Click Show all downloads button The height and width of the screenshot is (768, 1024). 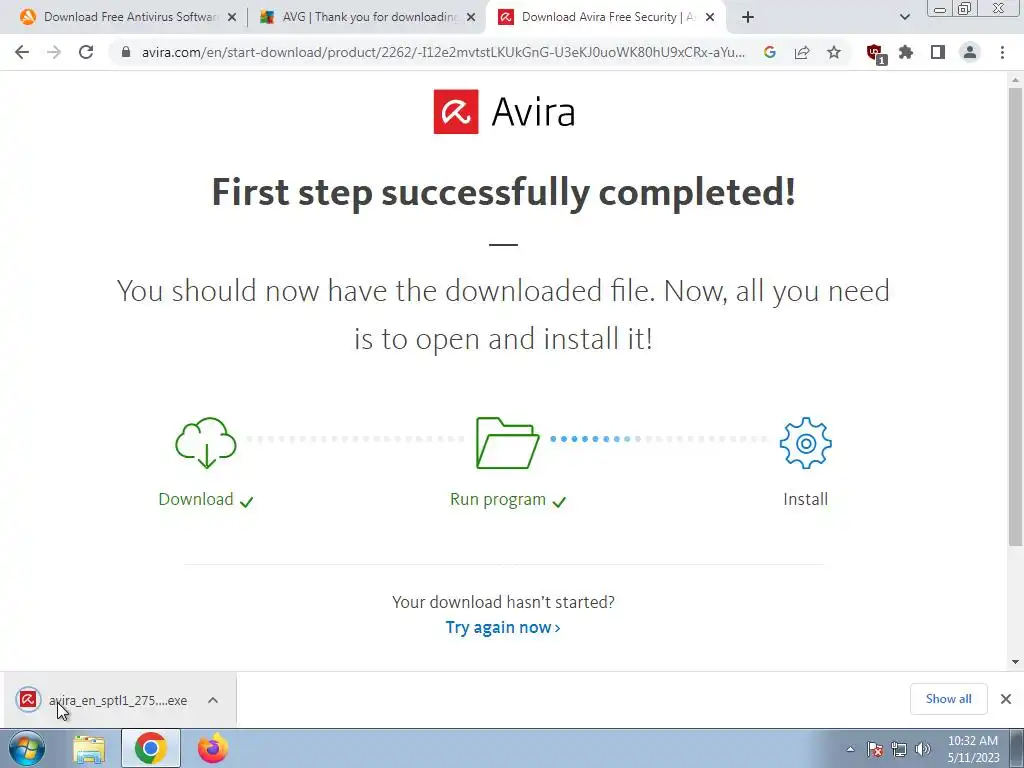(x=948, y=699)
